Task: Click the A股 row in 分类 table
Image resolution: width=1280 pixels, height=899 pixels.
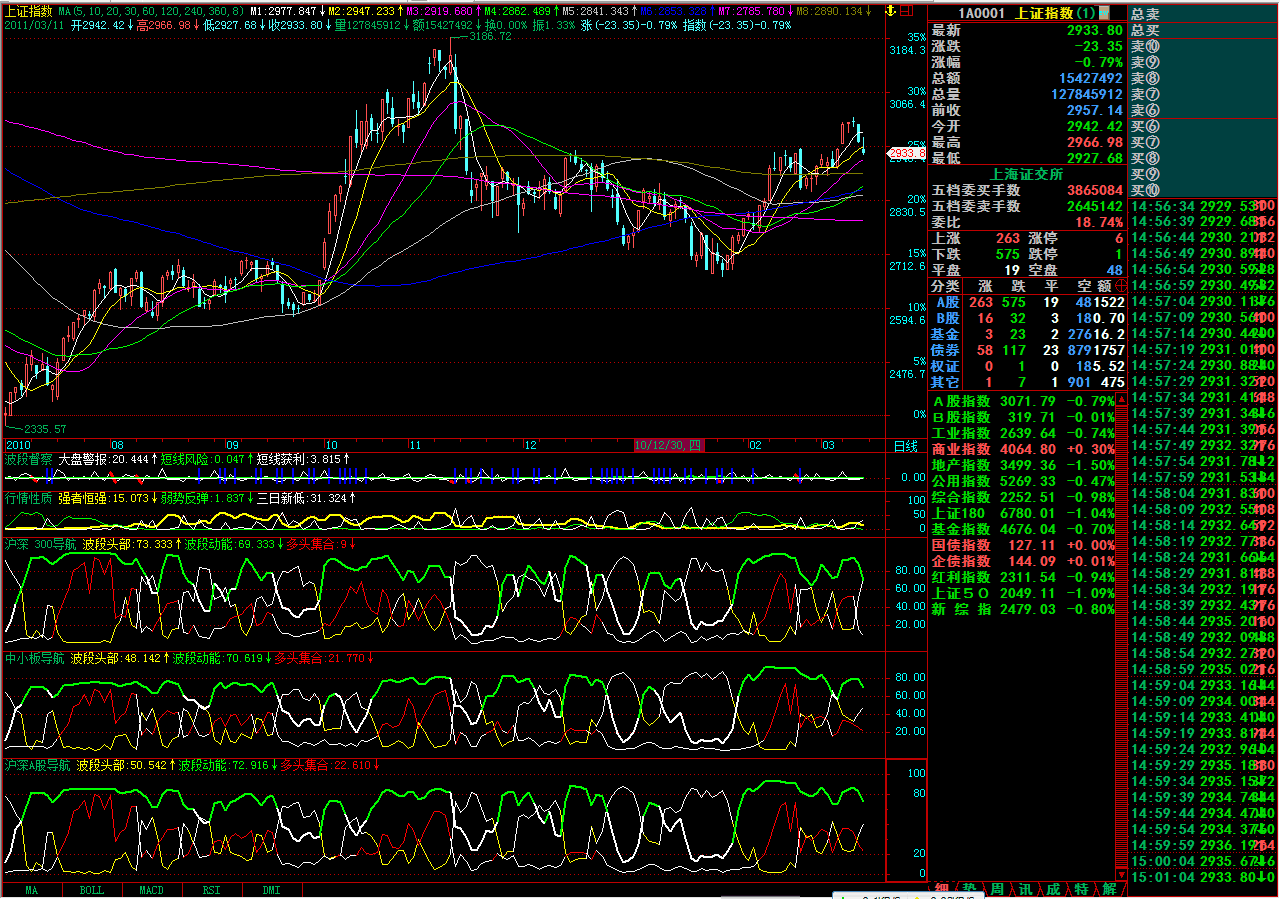Action: point(1028,302)
